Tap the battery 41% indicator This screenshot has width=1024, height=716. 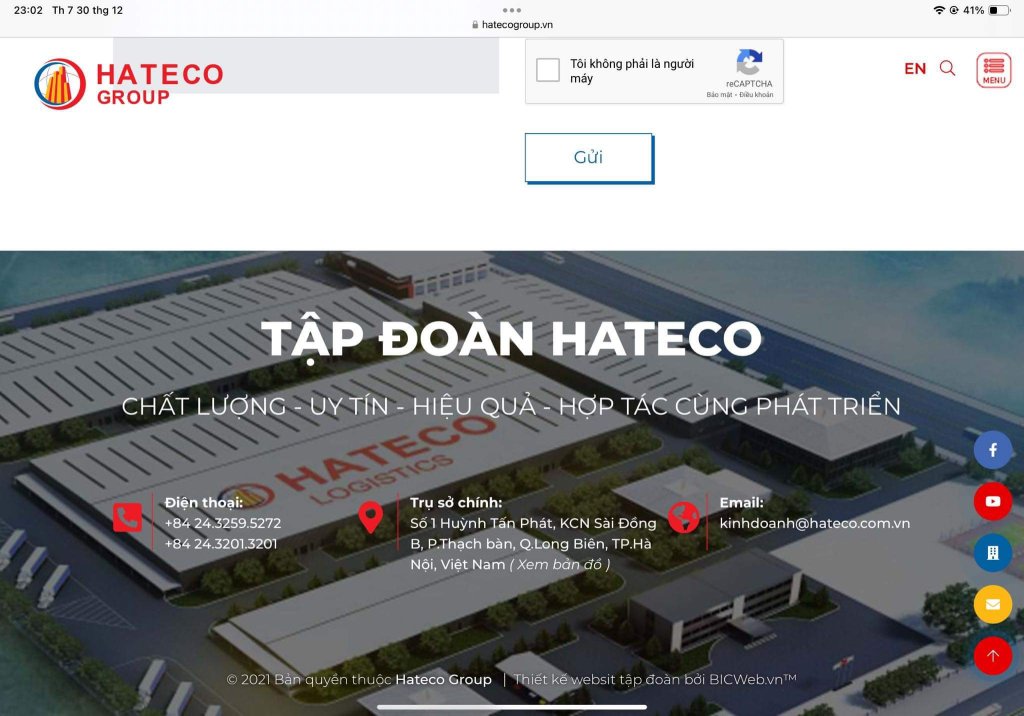click(x=987, y=10)
